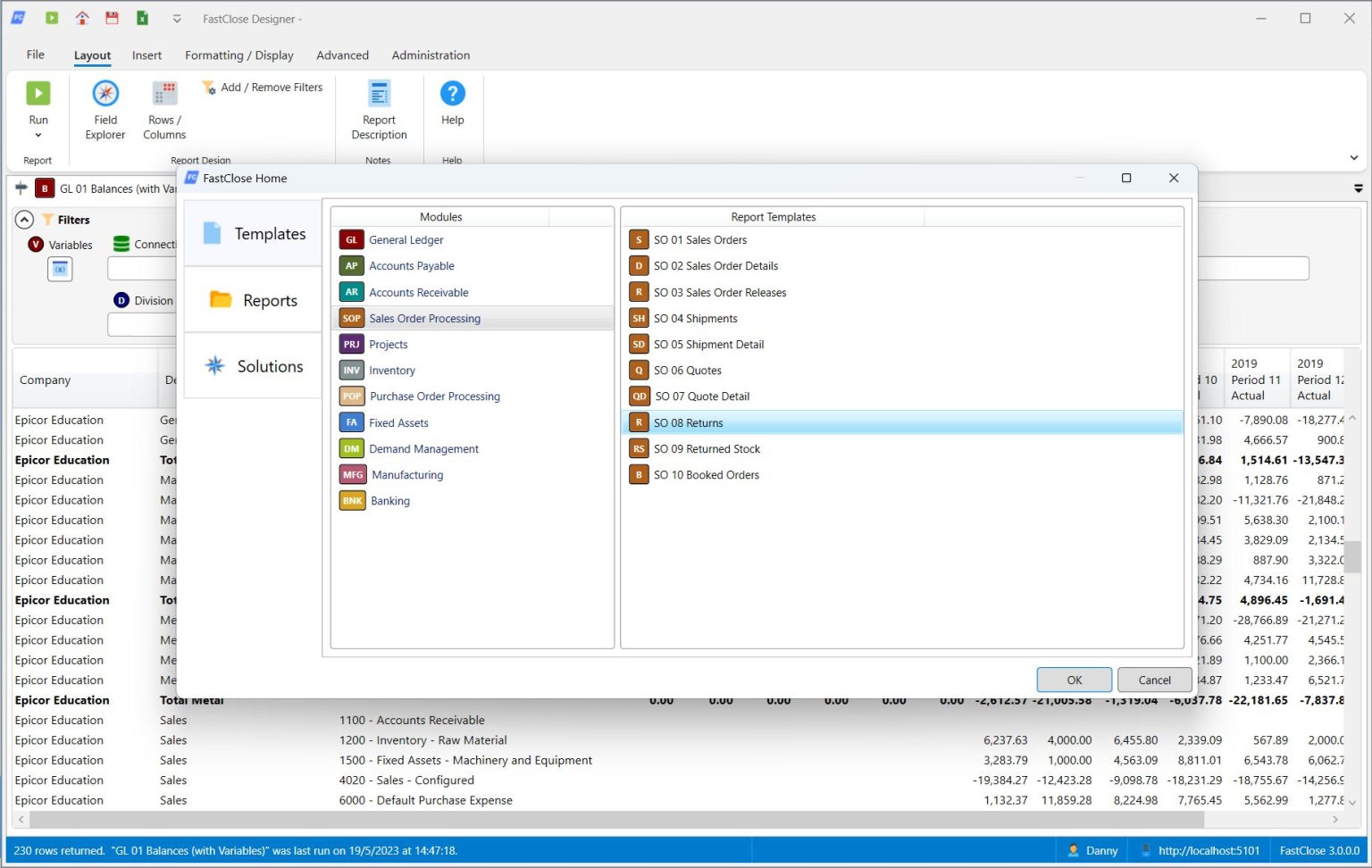The width and height of the screenshot is (1372, 868).
Task: Open the Administration ribbon tab
Action: (431, 55)
